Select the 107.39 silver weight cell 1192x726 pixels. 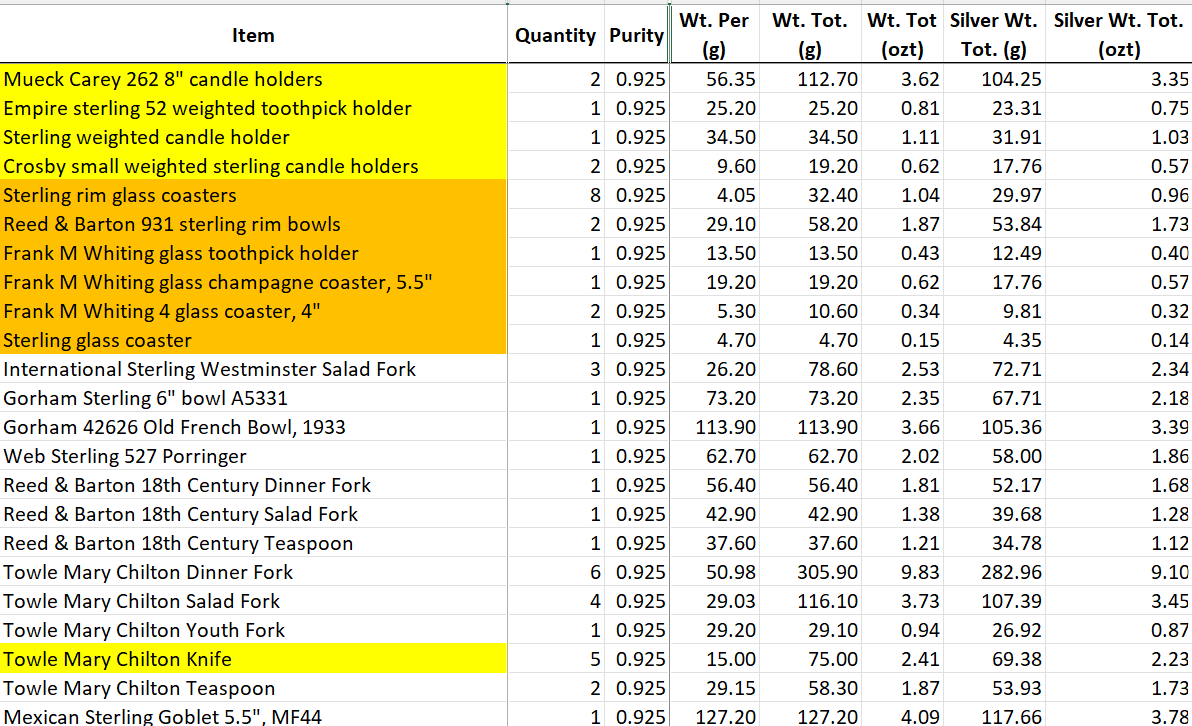pos(994,601)
